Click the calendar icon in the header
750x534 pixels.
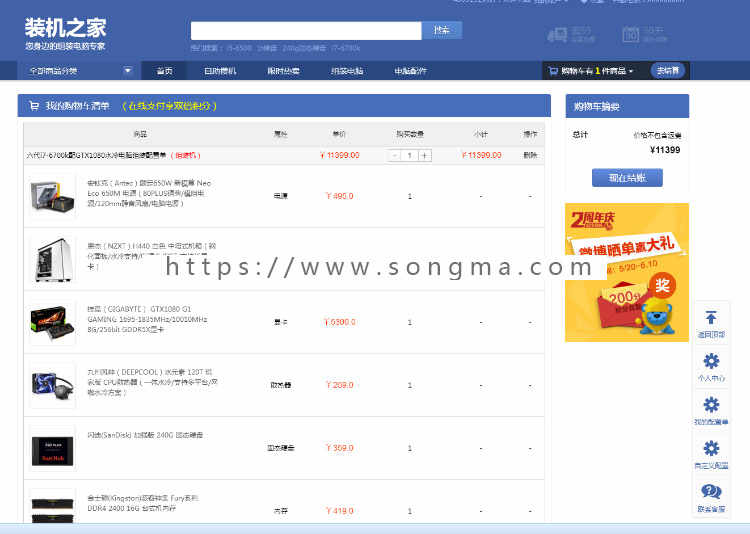(630, 34)
